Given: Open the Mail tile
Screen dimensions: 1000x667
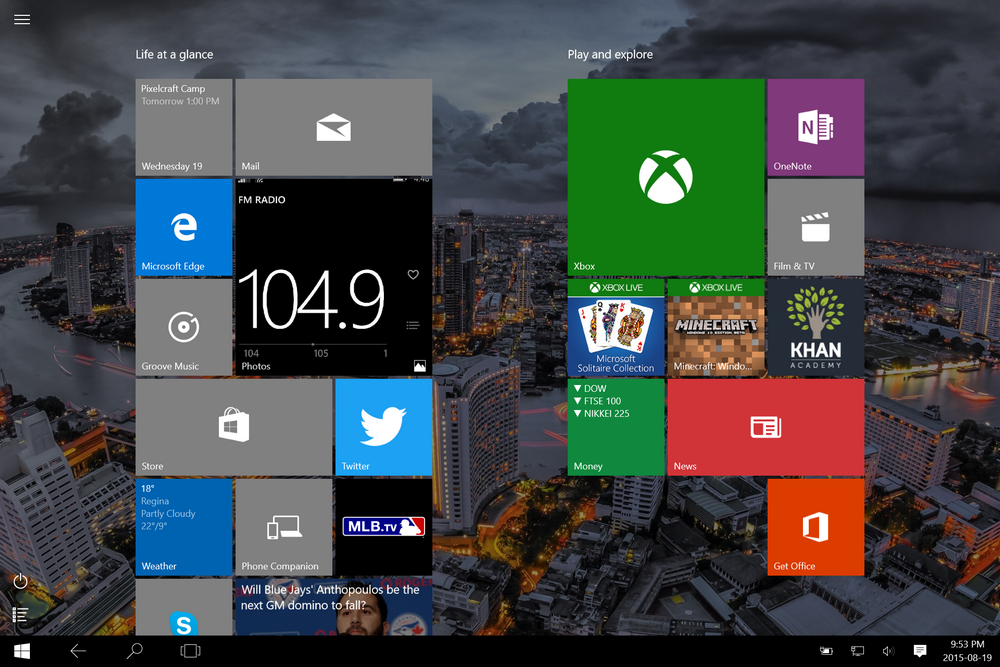Looking at the screenshot, I should pos(334,128).
